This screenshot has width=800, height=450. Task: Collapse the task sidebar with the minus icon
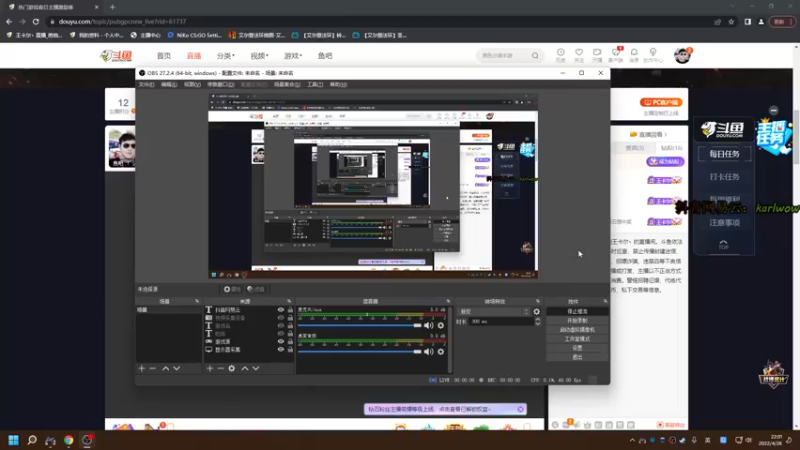pyautogui.click(x=773, y=110)
